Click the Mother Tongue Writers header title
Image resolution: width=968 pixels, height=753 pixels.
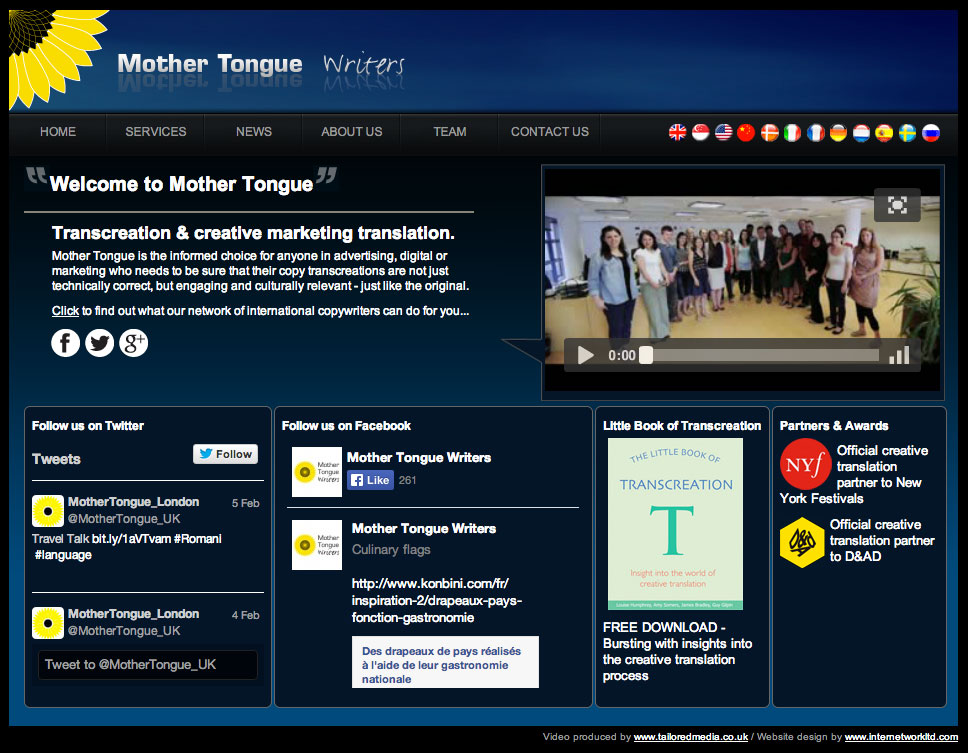click(261, 64)
